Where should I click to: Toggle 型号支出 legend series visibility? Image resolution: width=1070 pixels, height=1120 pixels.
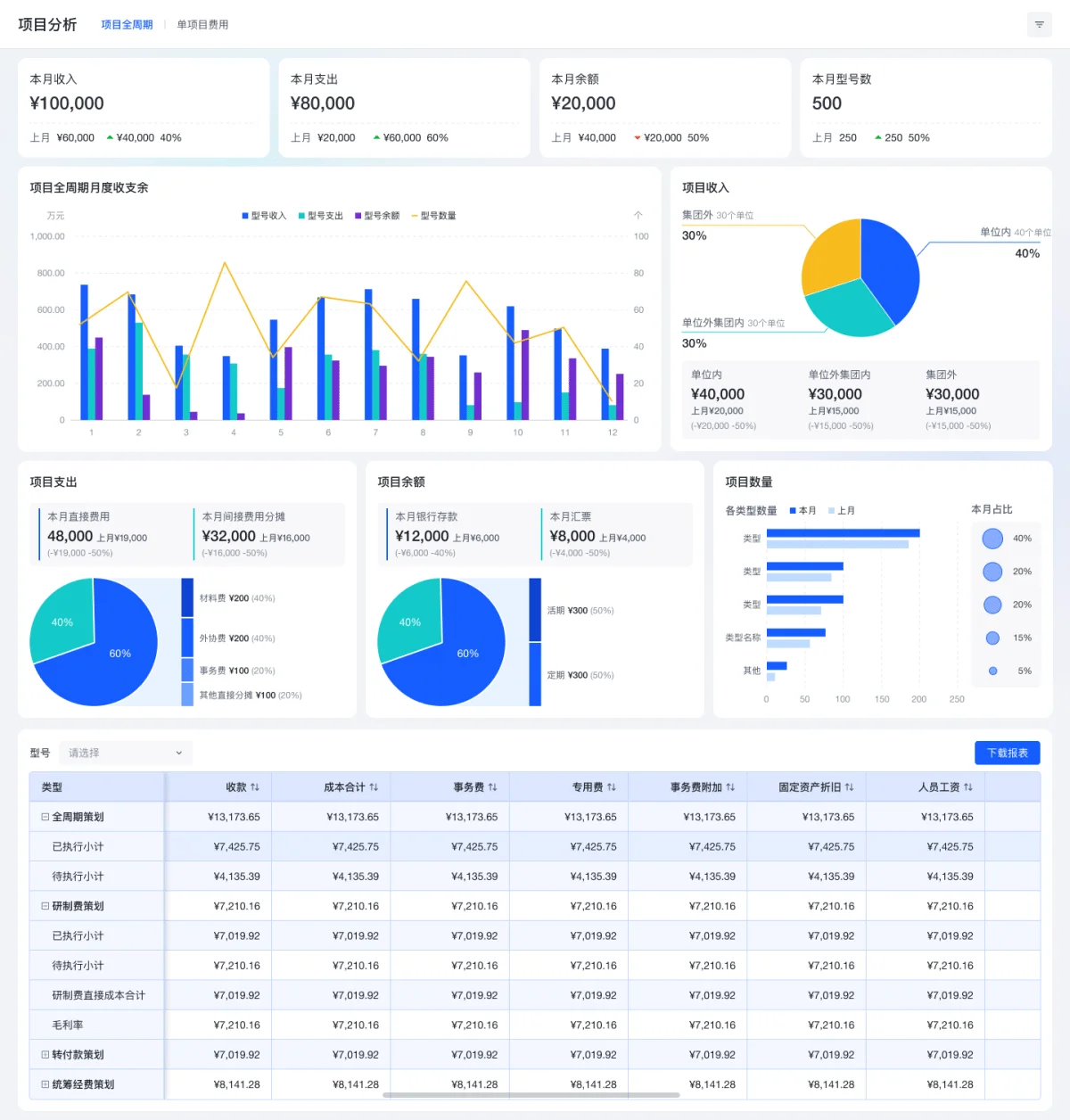point(321,216)
